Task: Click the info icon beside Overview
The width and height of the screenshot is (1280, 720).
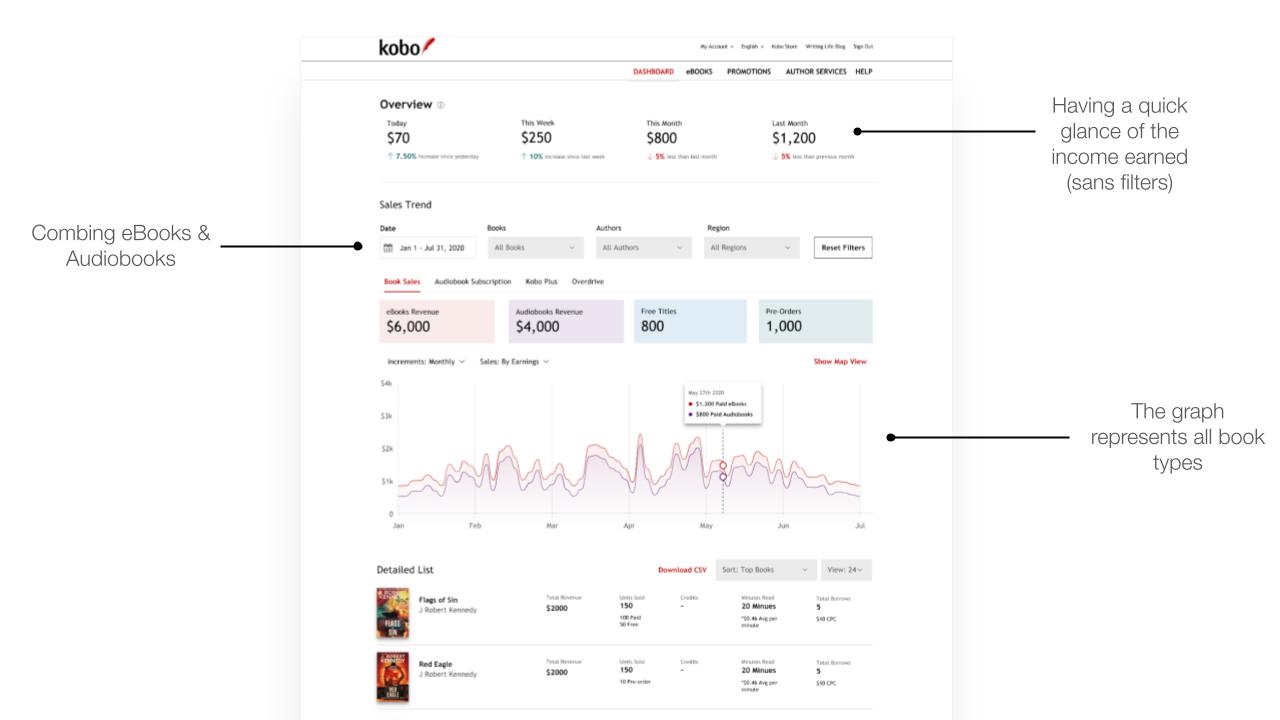Action: (x=441, y=105)
